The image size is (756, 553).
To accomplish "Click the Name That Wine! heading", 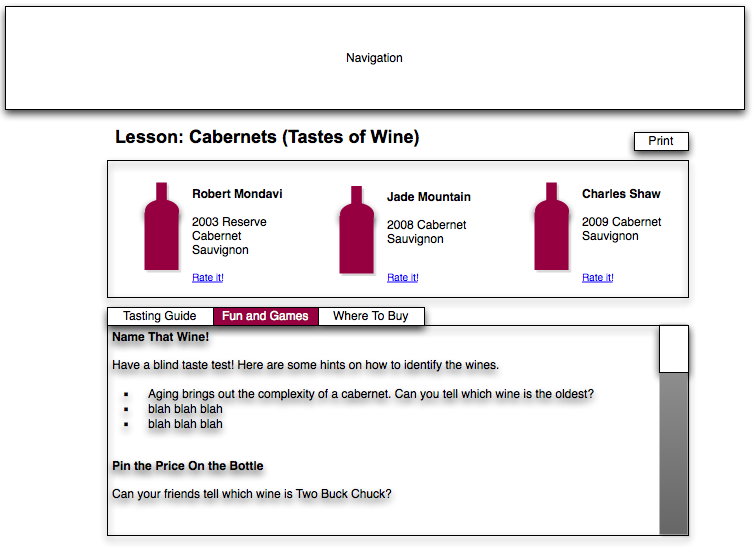I will click(x=161, y=337).
